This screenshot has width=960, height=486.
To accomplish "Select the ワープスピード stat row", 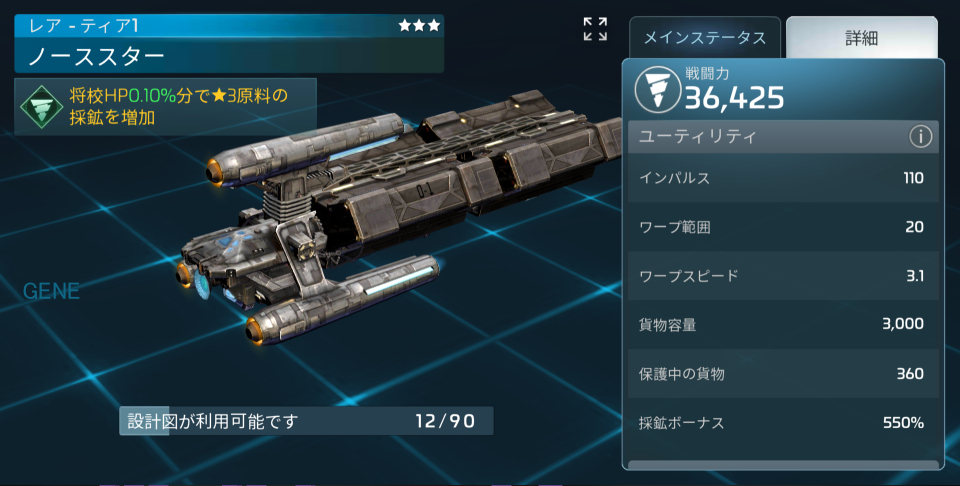I will (783, 276).
